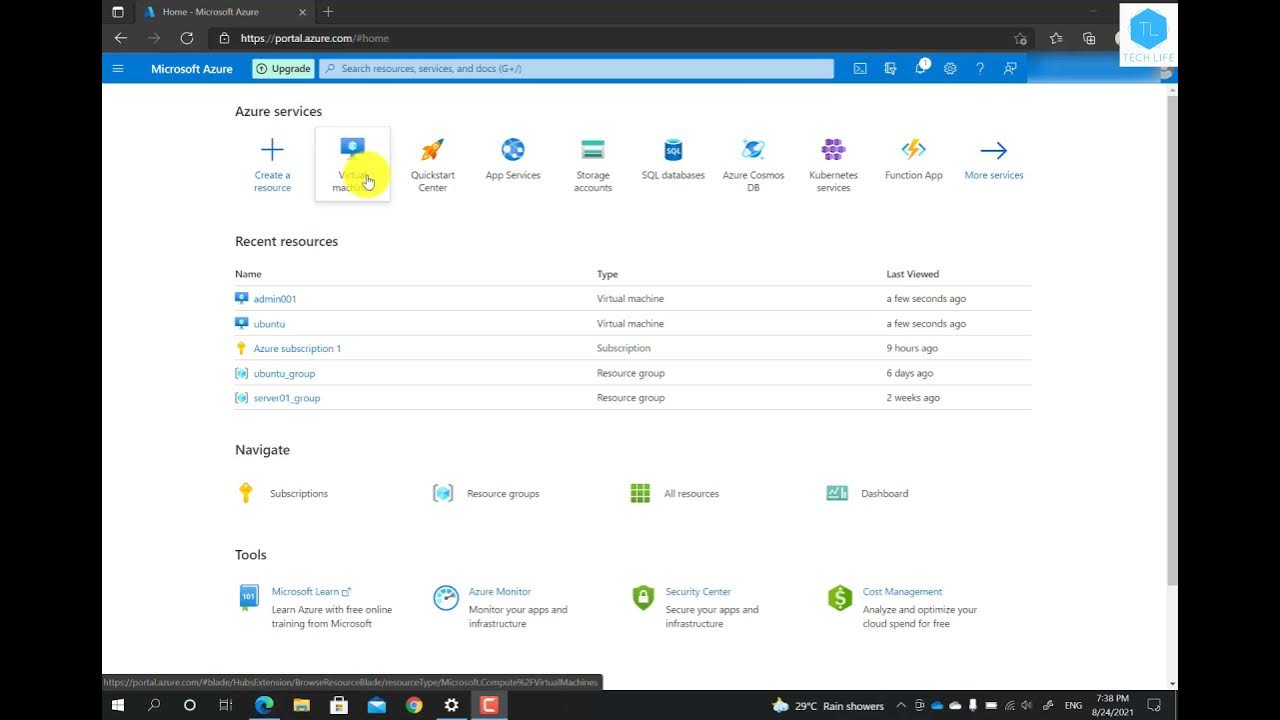
Task: Open browser Favorites star icon
Action: point(1056,38)
